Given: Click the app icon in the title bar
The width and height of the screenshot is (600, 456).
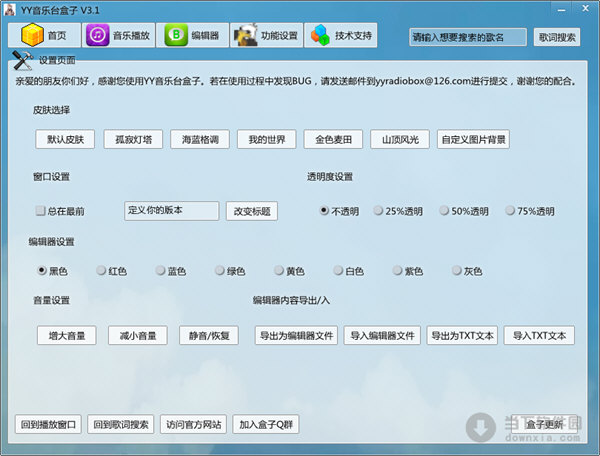Looking at the screenshot, I should click(x=10, y=10).
